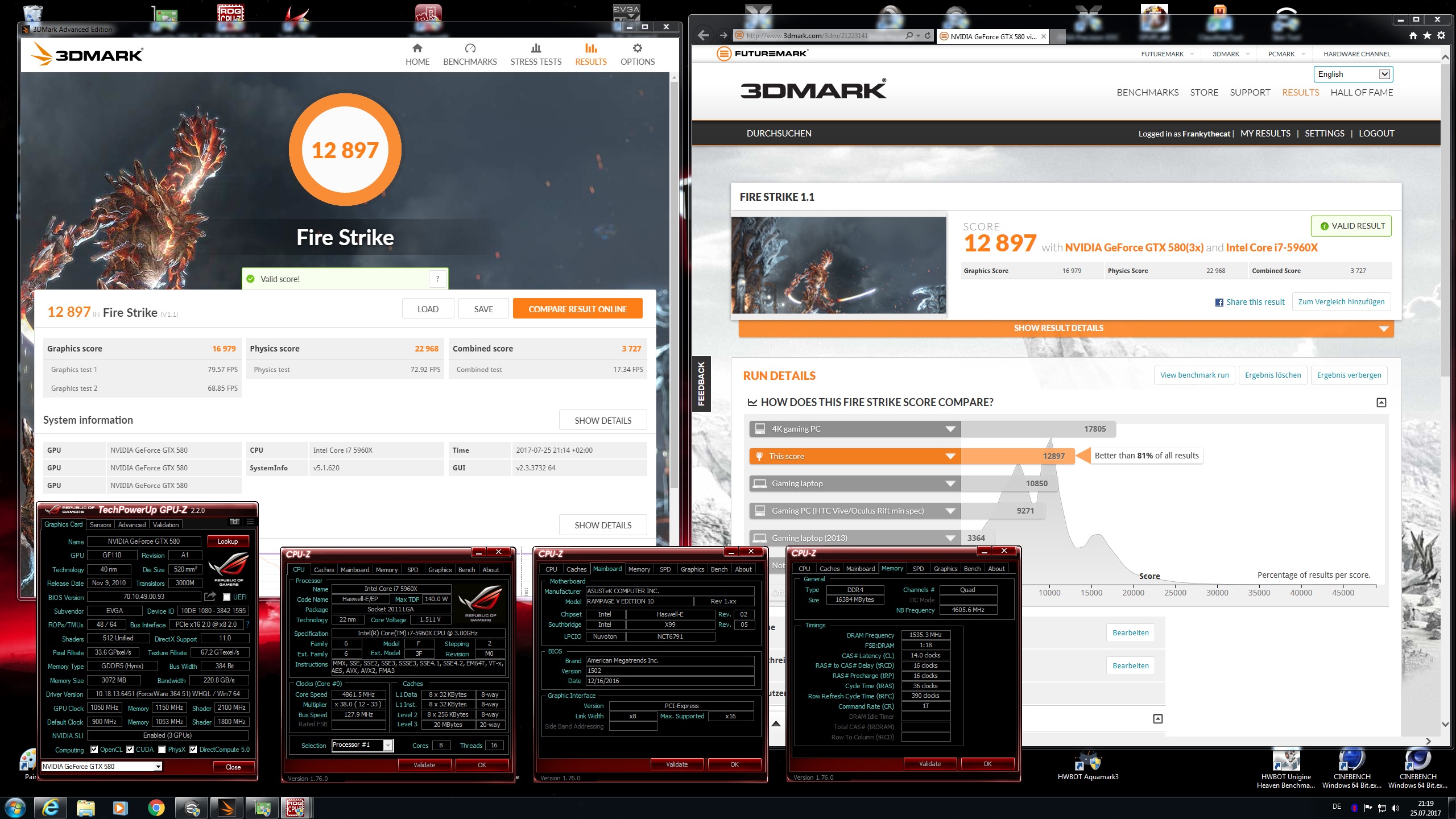Viewport: 1456px width, 819px height.
Task: Toggle the PhysX checkbox
Action: (x=162, y=750)
